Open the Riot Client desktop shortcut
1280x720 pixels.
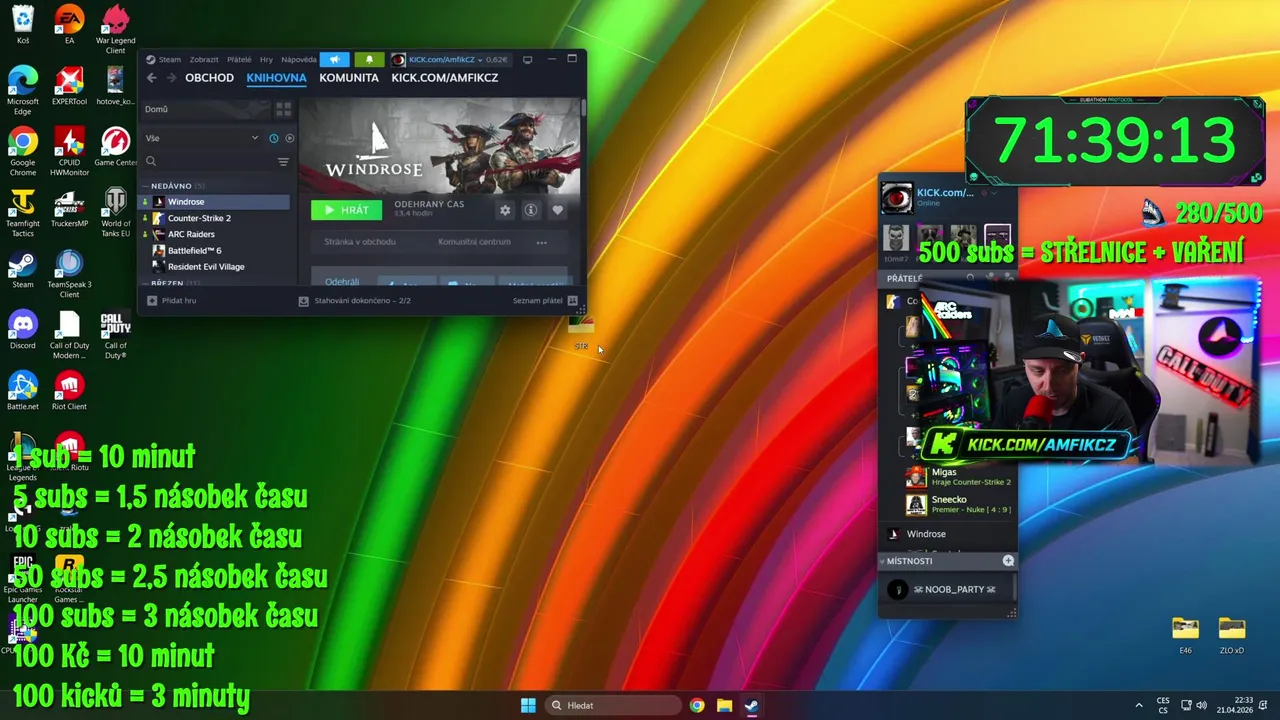[69, 391]
